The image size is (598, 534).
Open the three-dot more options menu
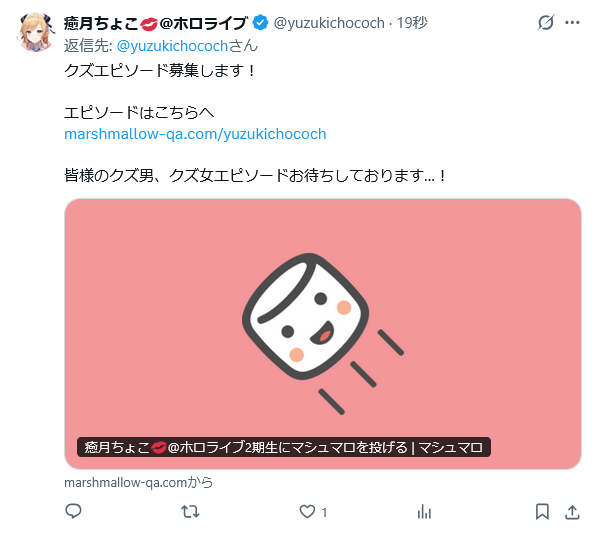[x=572, y=23]
